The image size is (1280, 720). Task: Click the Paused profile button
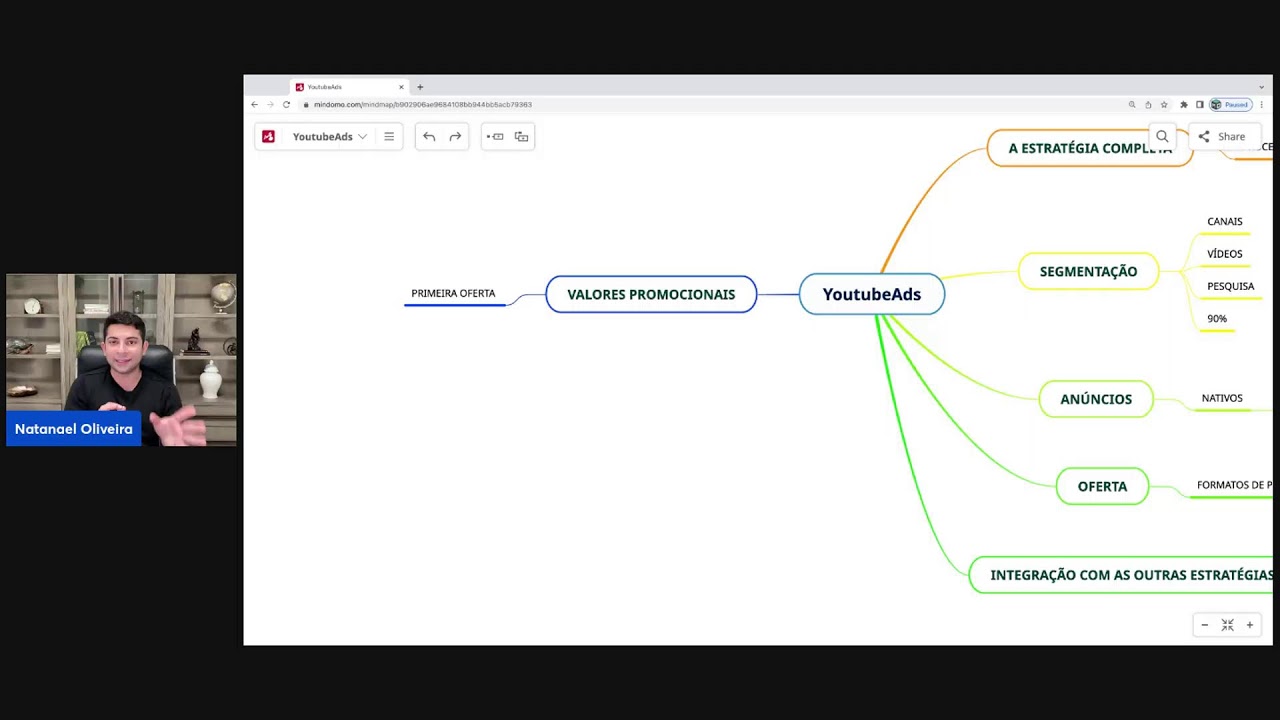[x=1230, y=104]
